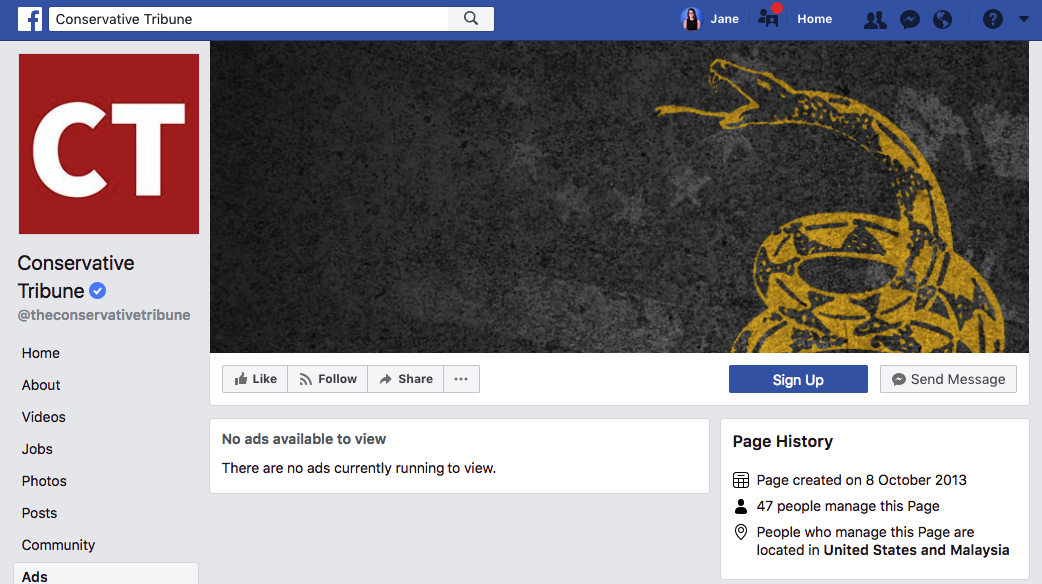Image resolution: width=1042 pixels, height=584 pixels.
Task: Go to Jane's profile link
Action: click(724, 19)
